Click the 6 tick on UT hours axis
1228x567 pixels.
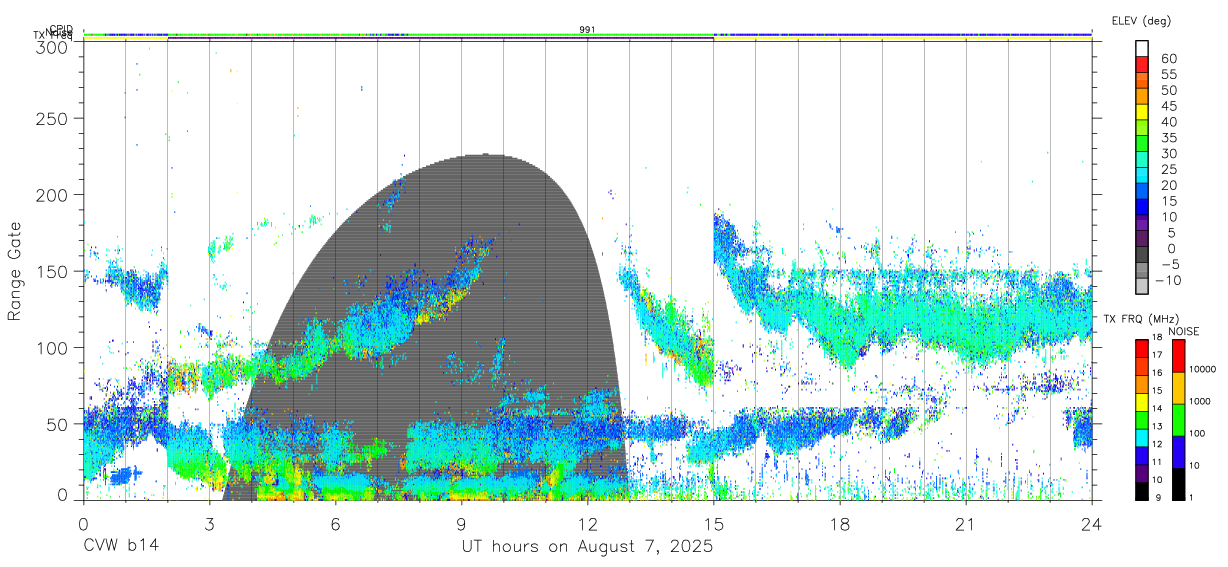coord(336,524)
